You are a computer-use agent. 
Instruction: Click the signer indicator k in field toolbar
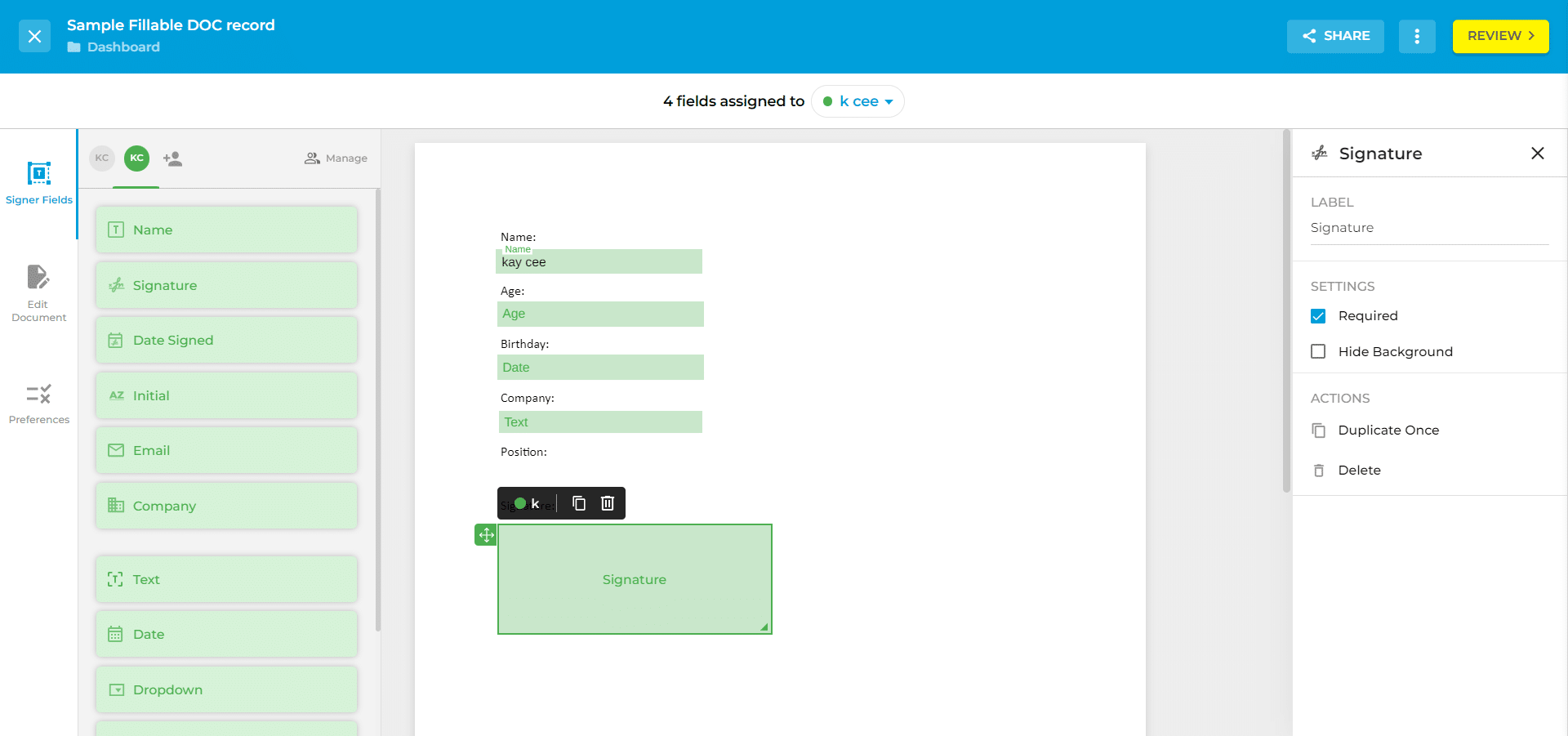click(527, 503)
